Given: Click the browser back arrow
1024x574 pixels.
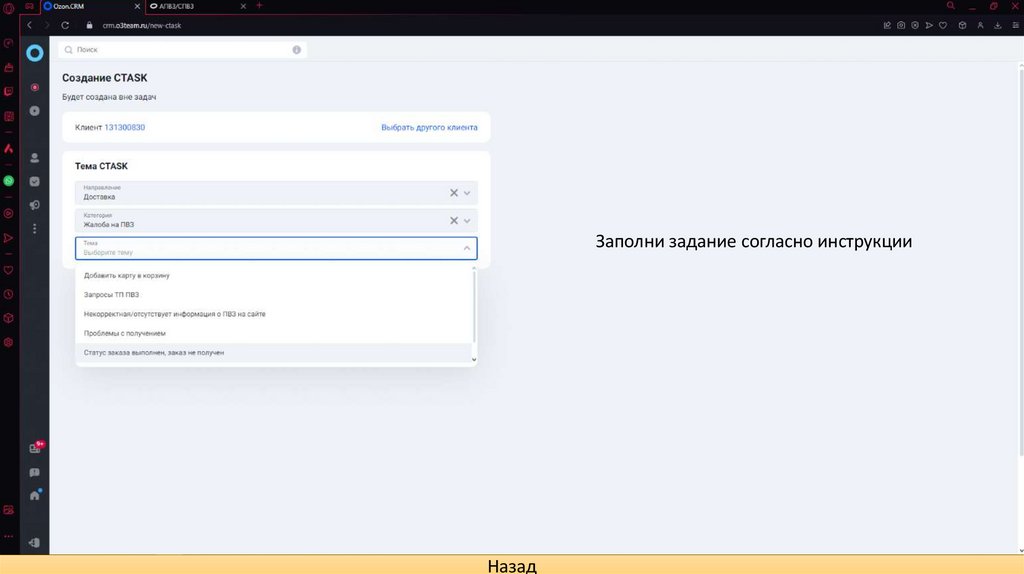Looking at the screenshot, I should pyautogui.click(x=29, y=25).
